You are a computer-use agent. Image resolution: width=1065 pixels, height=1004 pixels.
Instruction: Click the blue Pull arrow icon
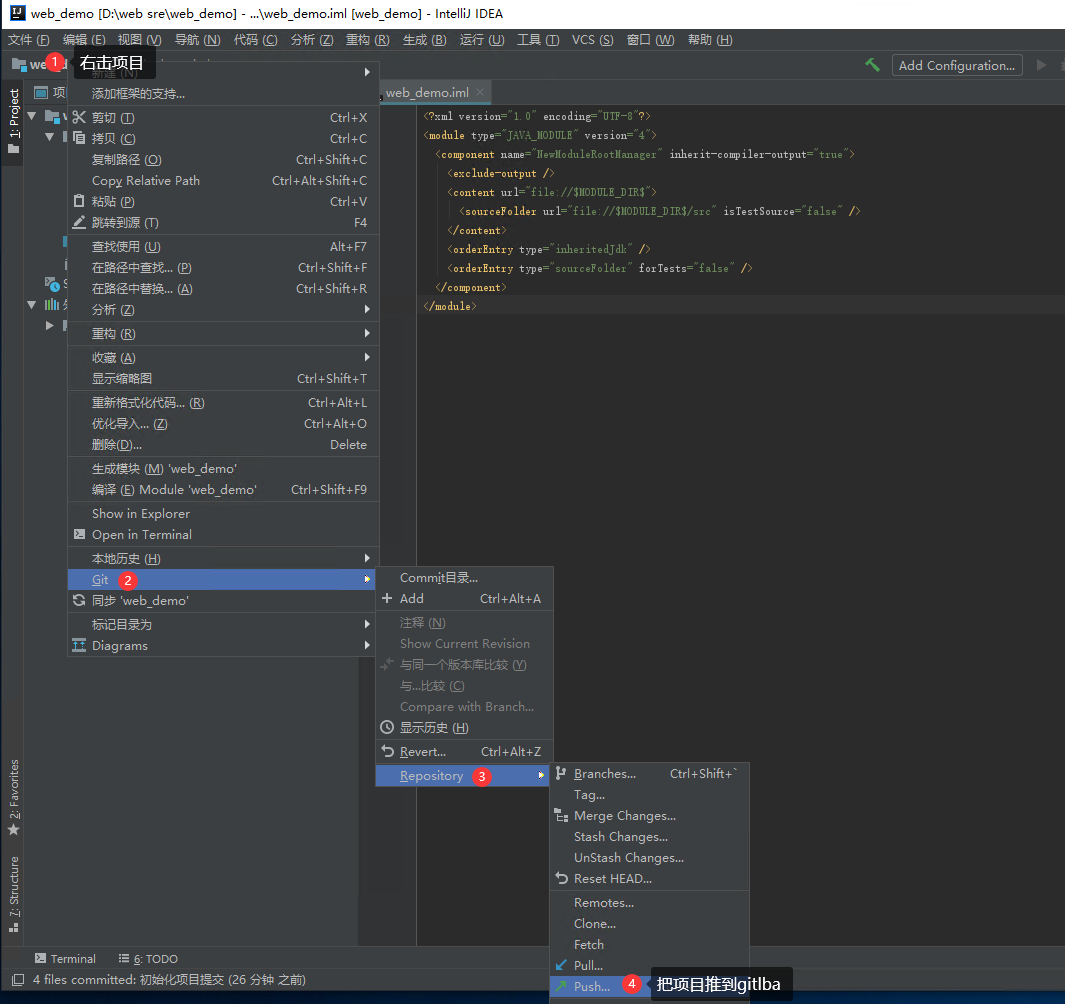tap(561, 965)
